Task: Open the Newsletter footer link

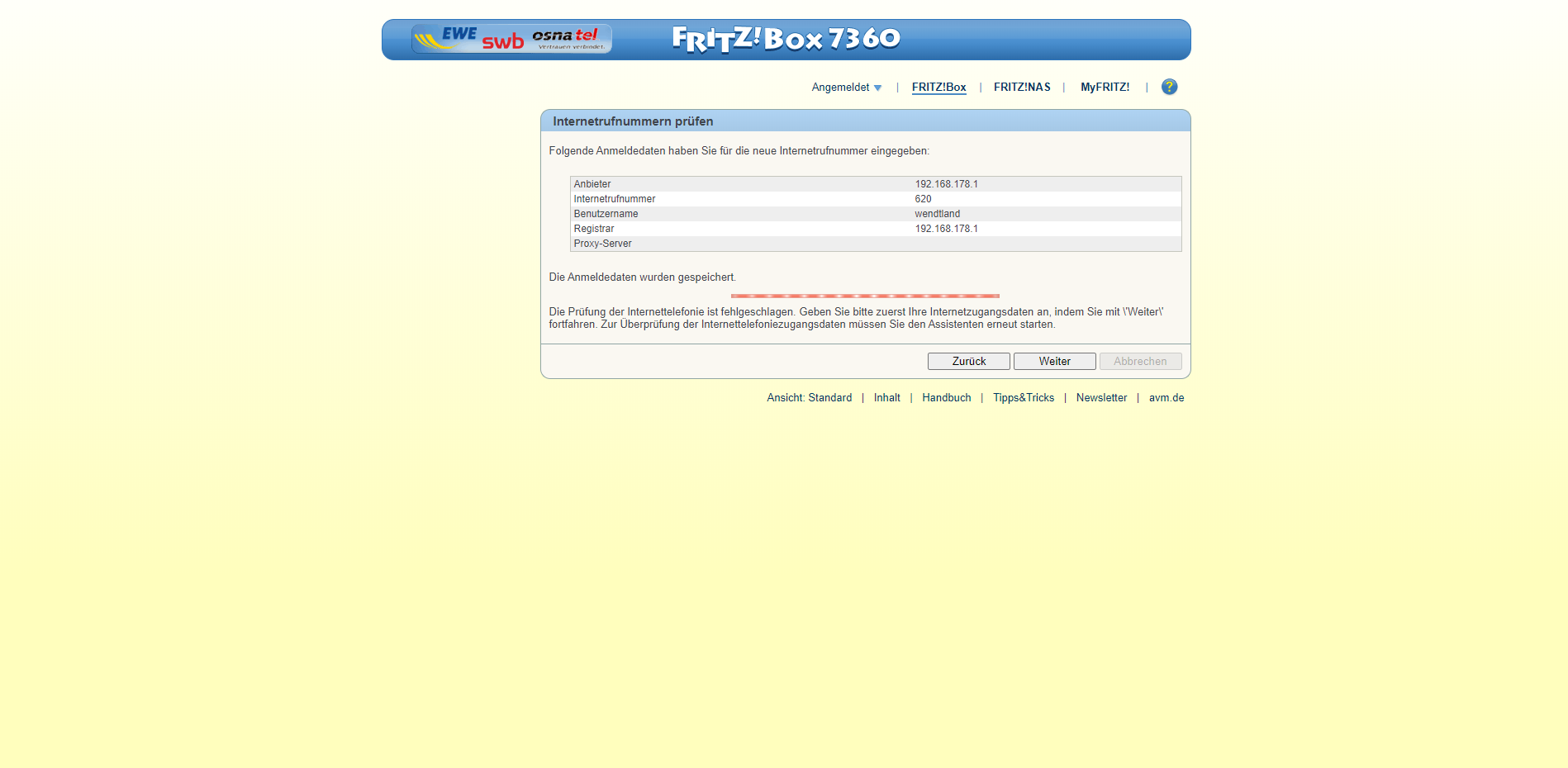Action: [1101, 398]
